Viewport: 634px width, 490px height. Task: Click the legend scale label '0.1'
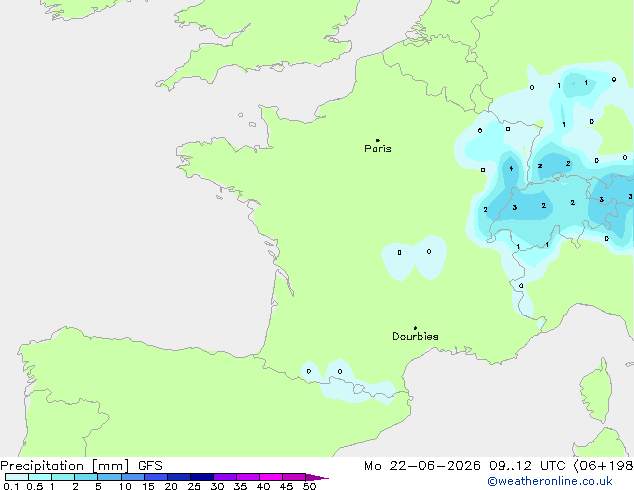pyautogui.click(x=11, y=486)
